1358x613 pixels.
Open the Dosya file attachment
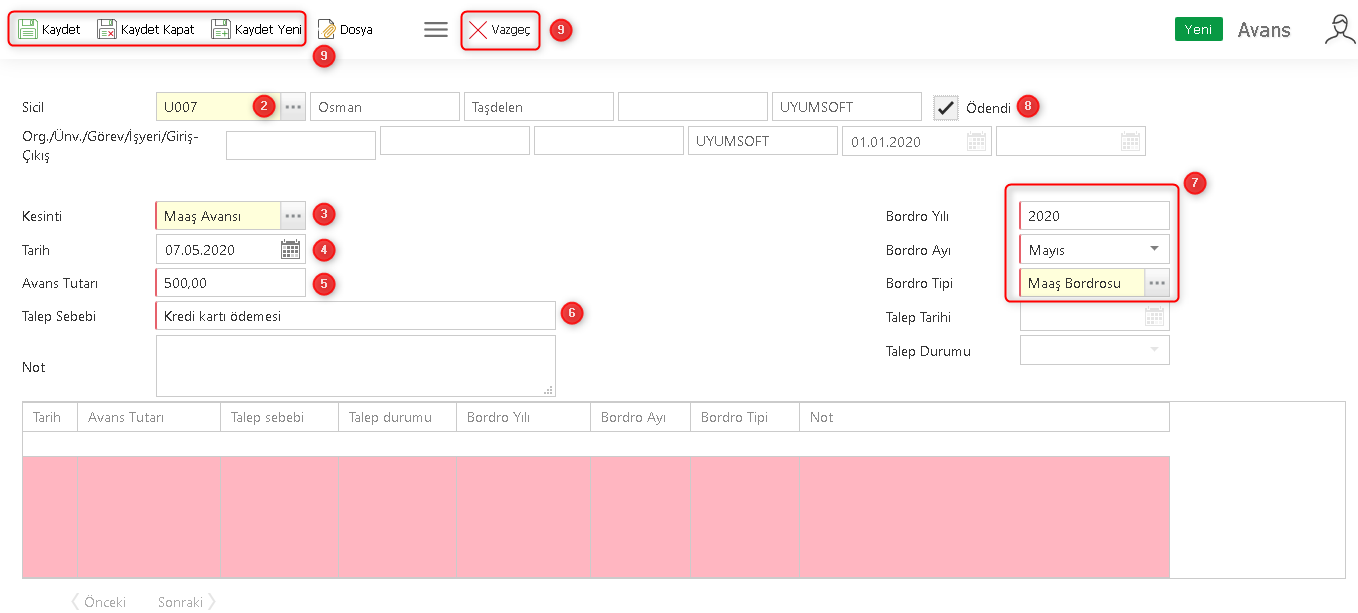tap(345, 29)
